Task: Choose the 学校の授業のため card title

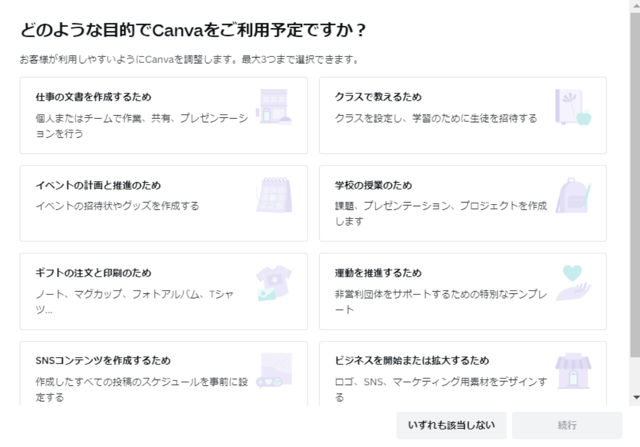Action: click(373, 185)
